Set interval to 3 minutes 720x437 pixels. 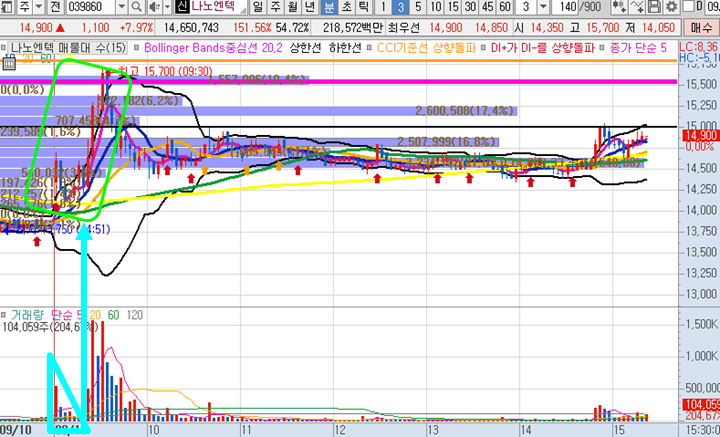(401, 7)
